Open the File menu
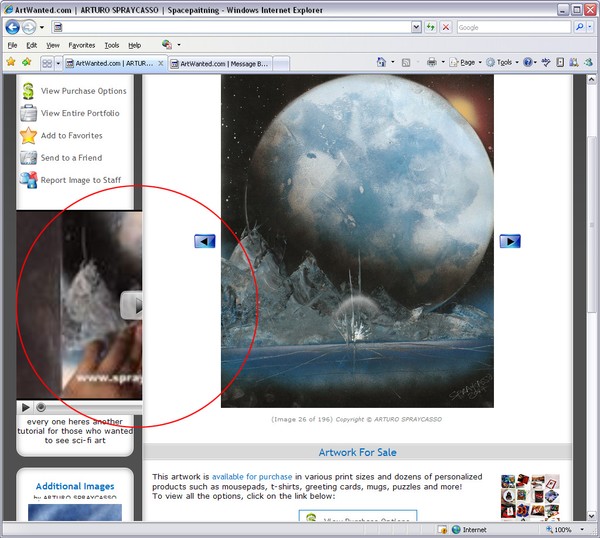The width and height of the screenshot is (600, 538). click(12, 45)
